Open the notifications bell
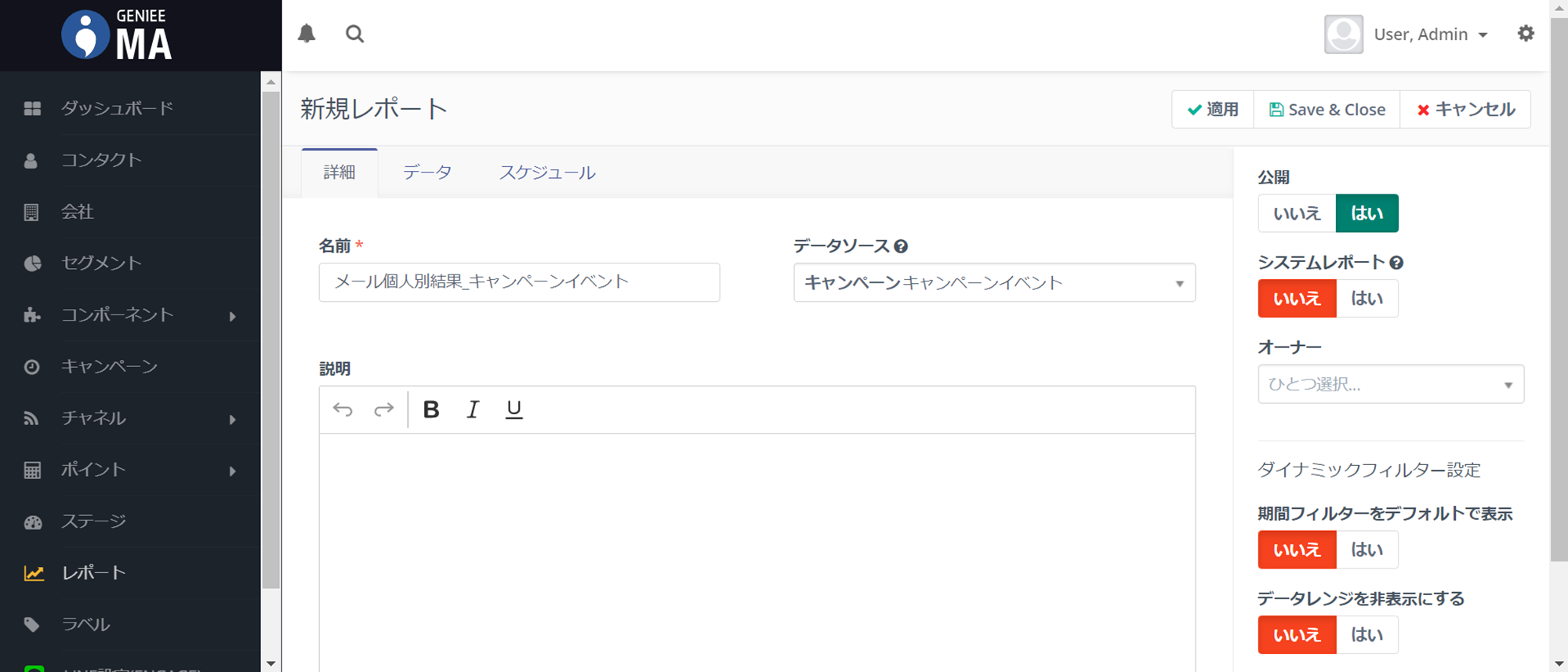 coord(307,34)
